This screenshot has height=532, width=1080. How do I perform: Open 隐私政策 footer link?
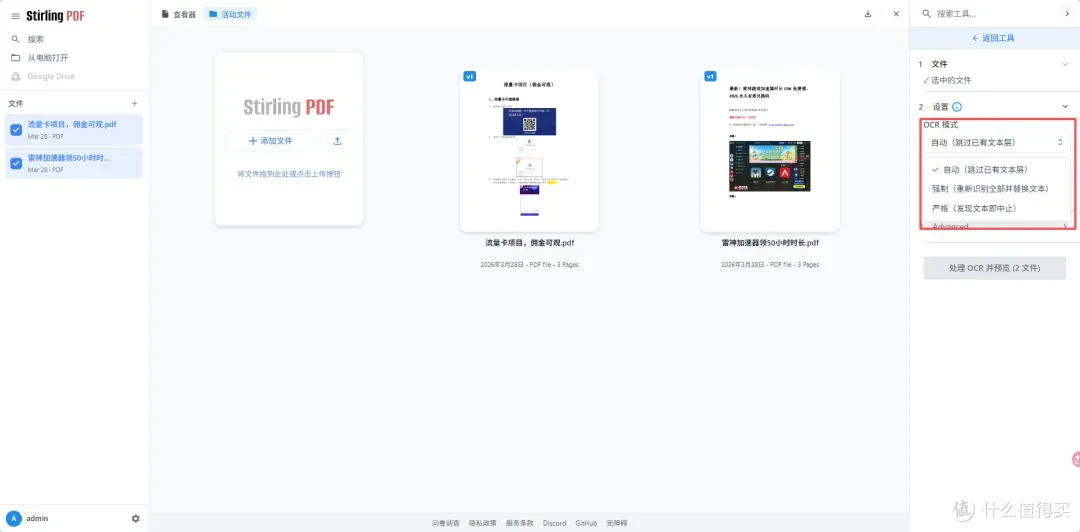(x=483, y=524)
